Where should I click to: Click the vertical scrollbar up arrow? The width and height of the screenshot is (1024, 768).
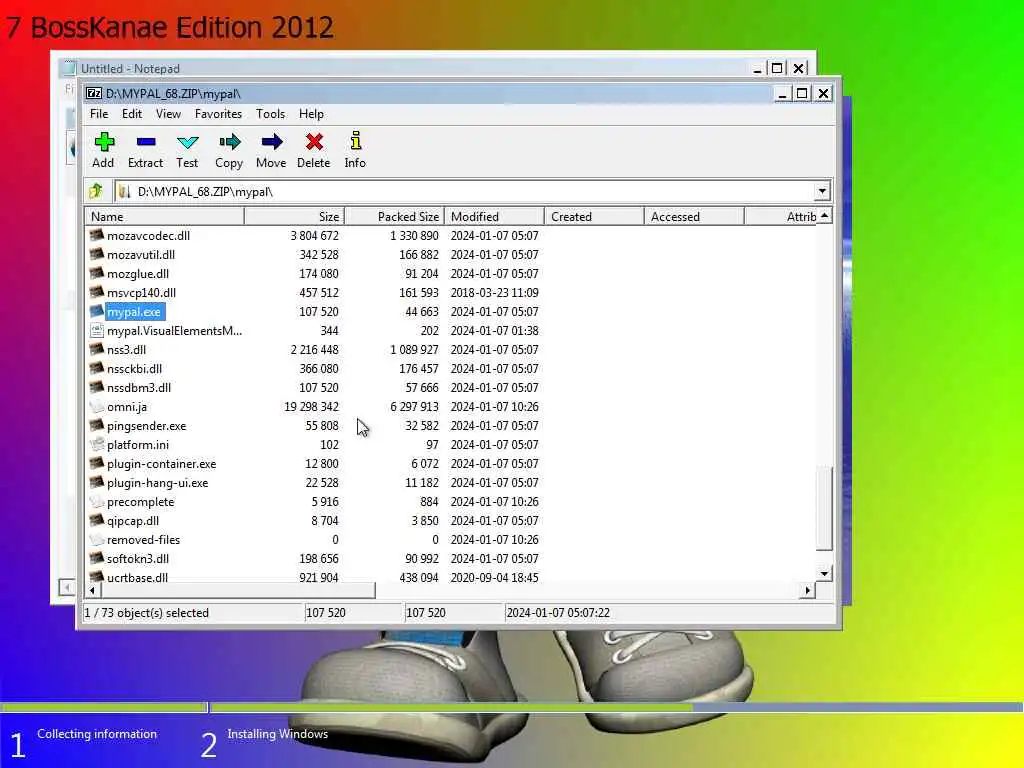(x=825, y=216)
